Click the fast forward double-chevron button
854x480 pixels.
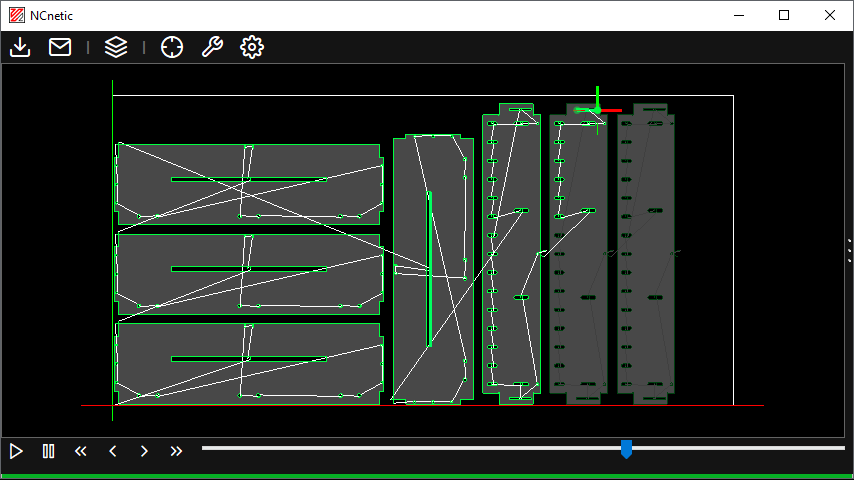[x=176, y=451]
